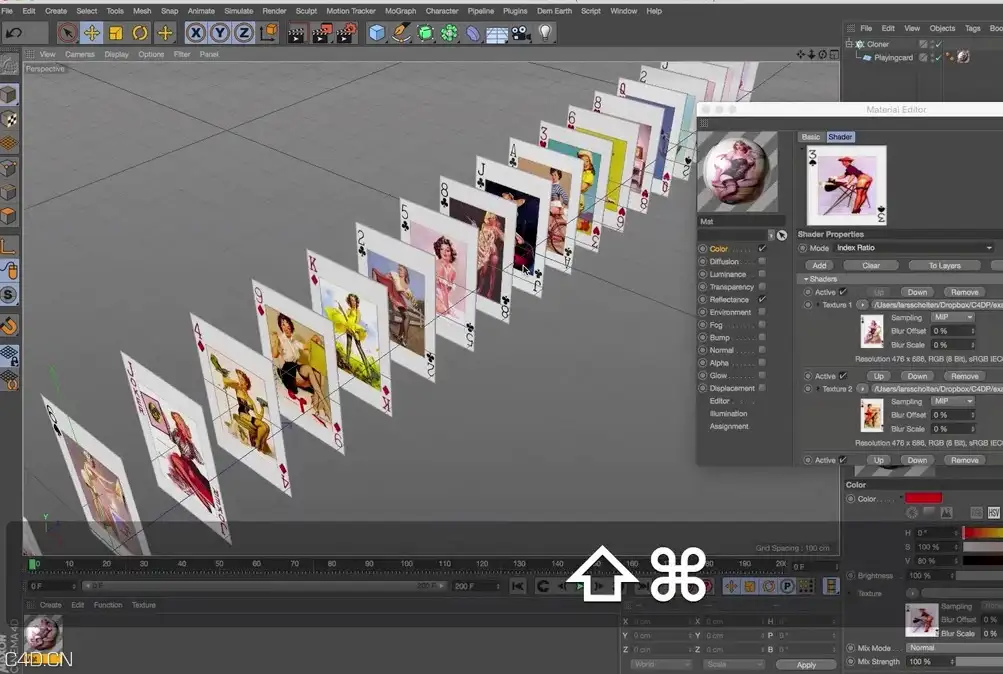
Task: Enable the Luminance channel checkbox
Action: coord(762,274)
